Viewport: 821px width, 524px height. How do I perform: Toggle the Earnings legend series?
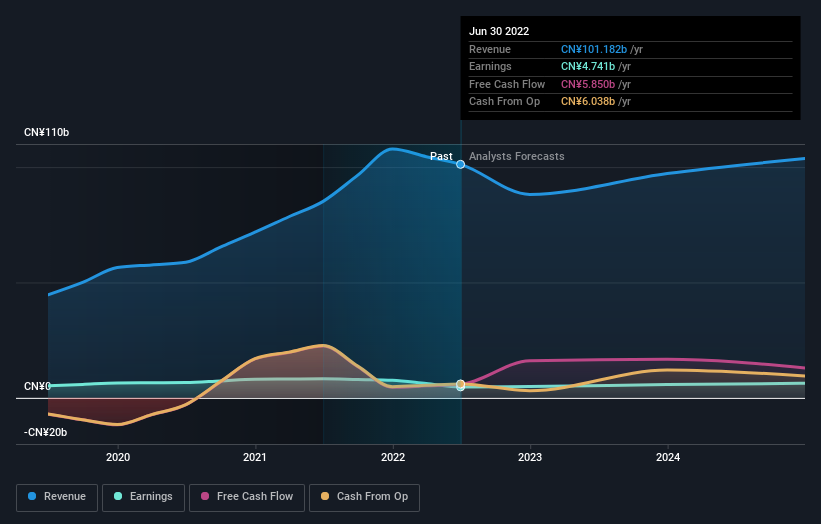pos(143,497)
